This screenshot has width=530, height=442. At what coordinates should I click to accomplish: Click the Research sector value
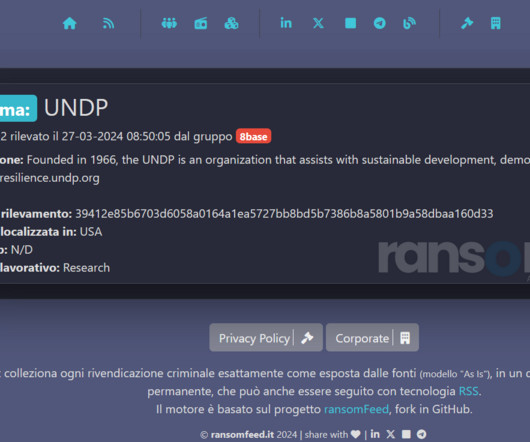(x=87, y=268)
